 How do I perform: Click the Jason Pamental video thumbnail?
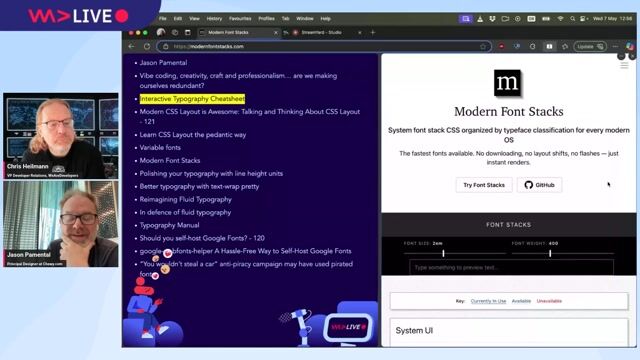click(x=61, y=224)
